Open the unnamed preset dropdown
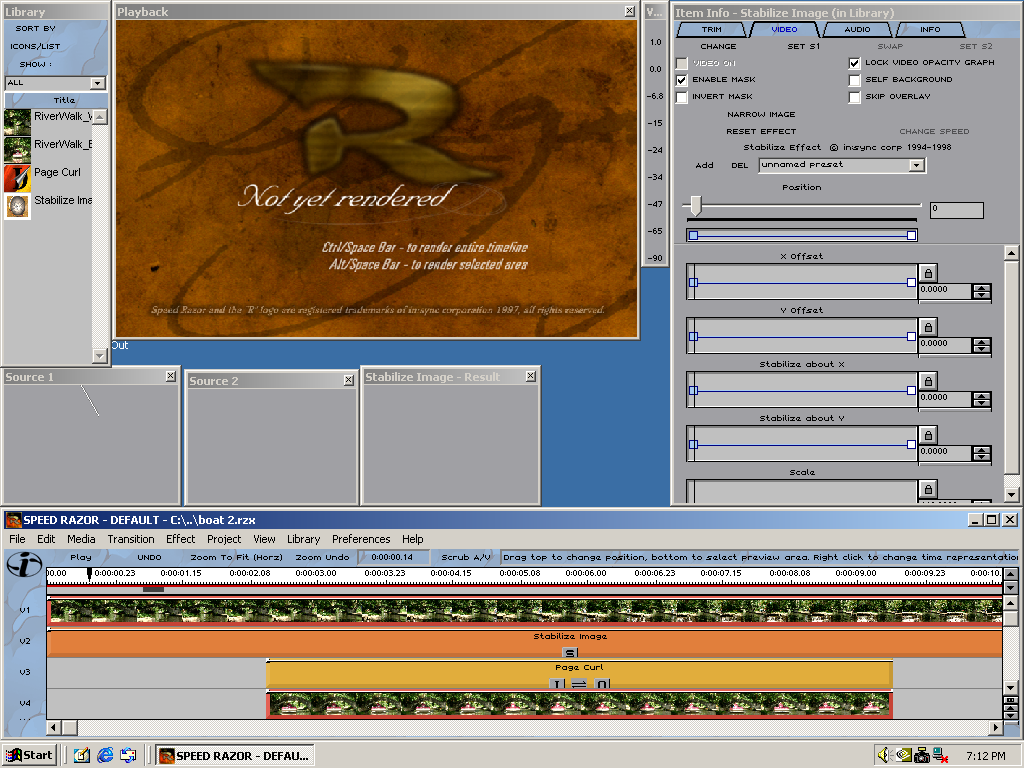The height and width of the screenshot is (768, 1024). tap(917, 165)
